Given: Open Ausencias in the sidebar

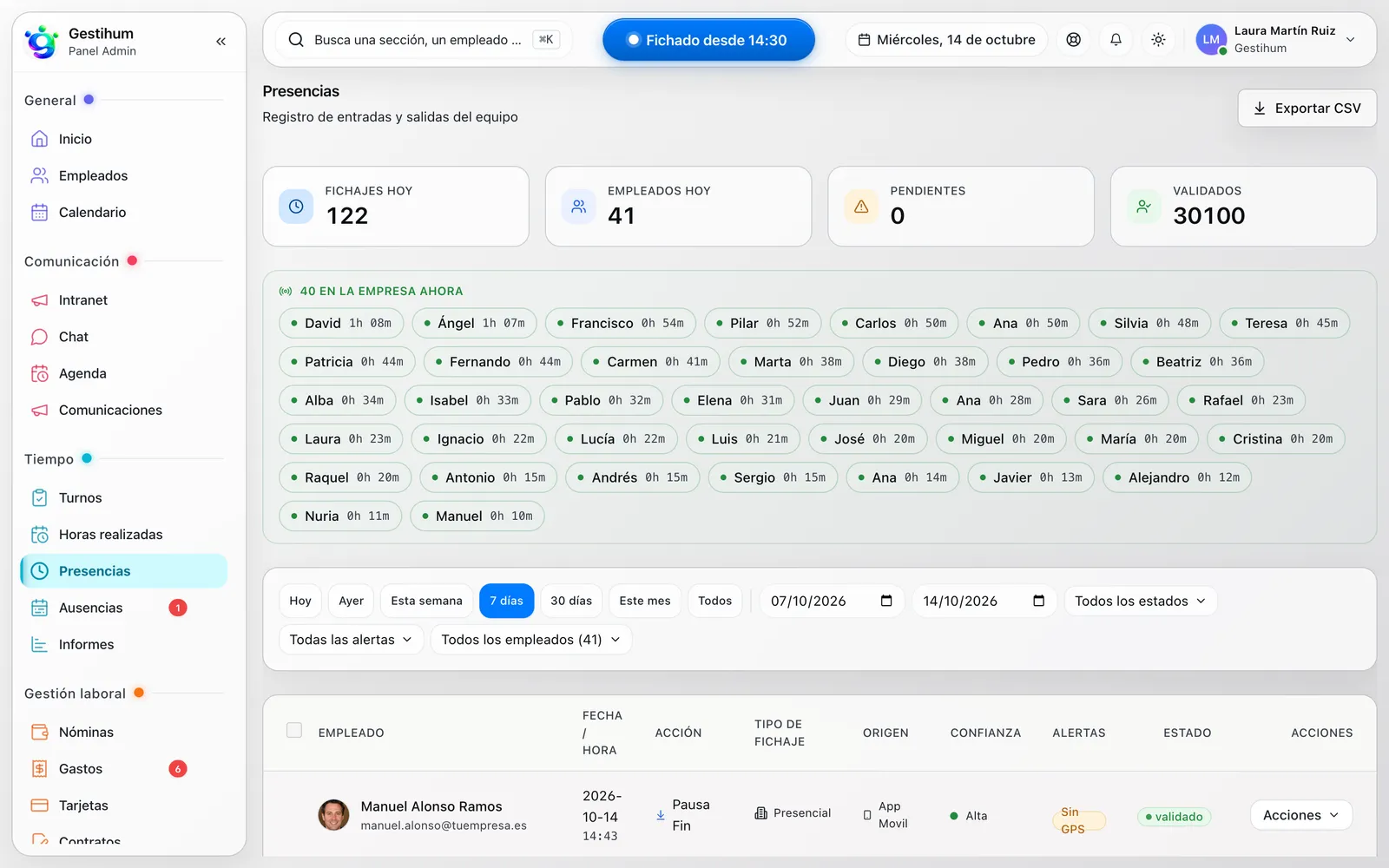Looking at the screenshot, I should pos(123,608).
